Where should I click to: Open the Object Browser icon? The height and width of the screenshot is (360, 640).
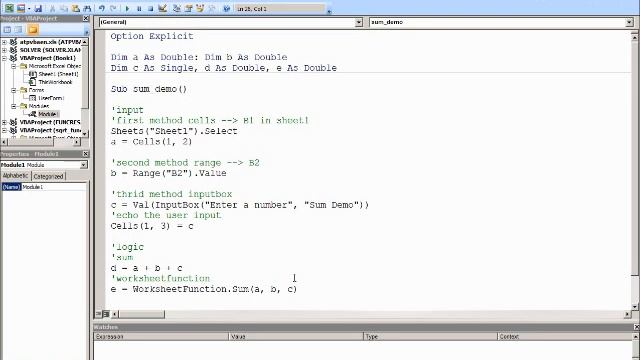coord(200,8)
